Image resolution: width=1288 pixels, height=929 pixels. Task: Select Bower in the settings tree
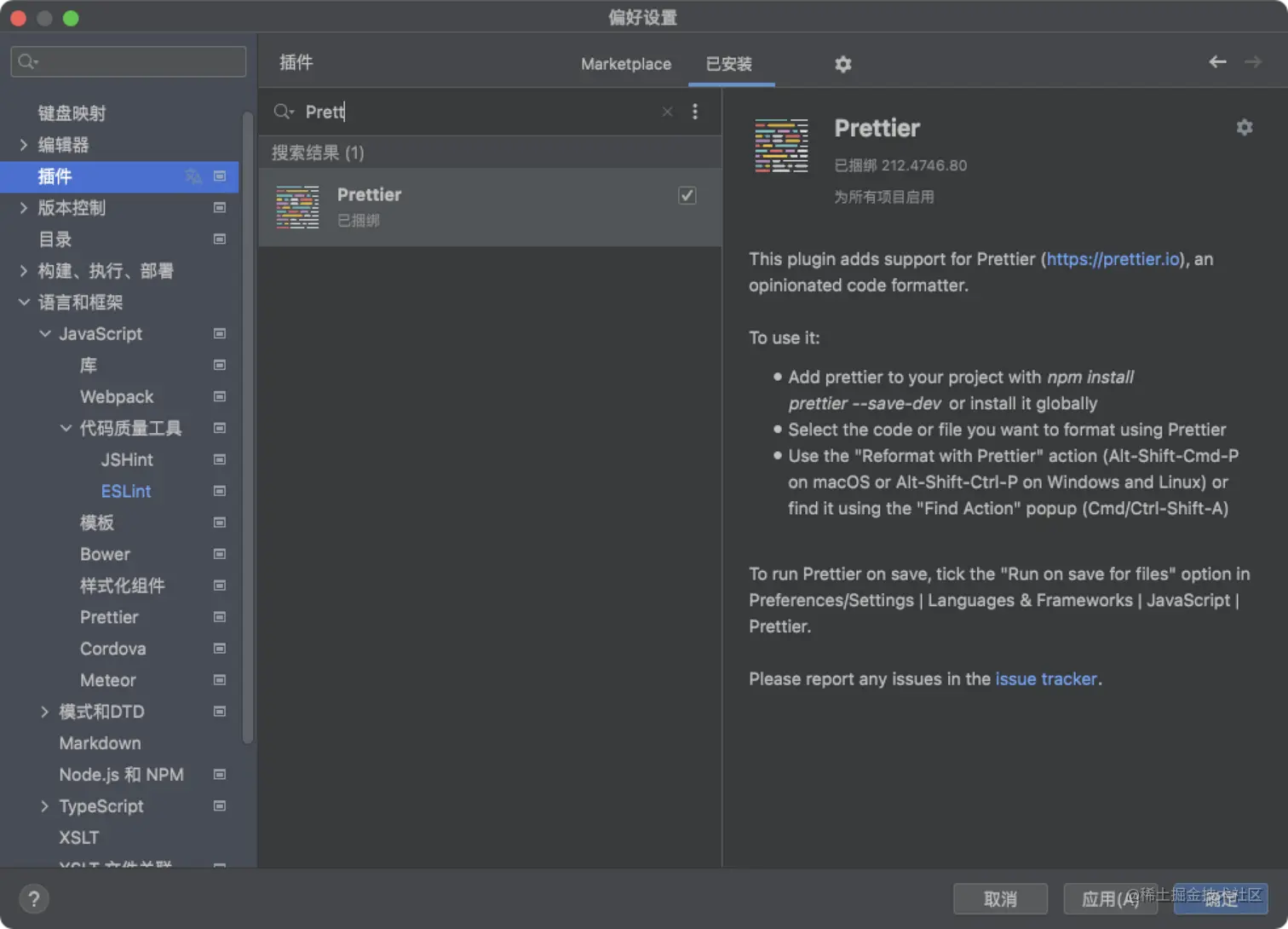pos(105,554)
